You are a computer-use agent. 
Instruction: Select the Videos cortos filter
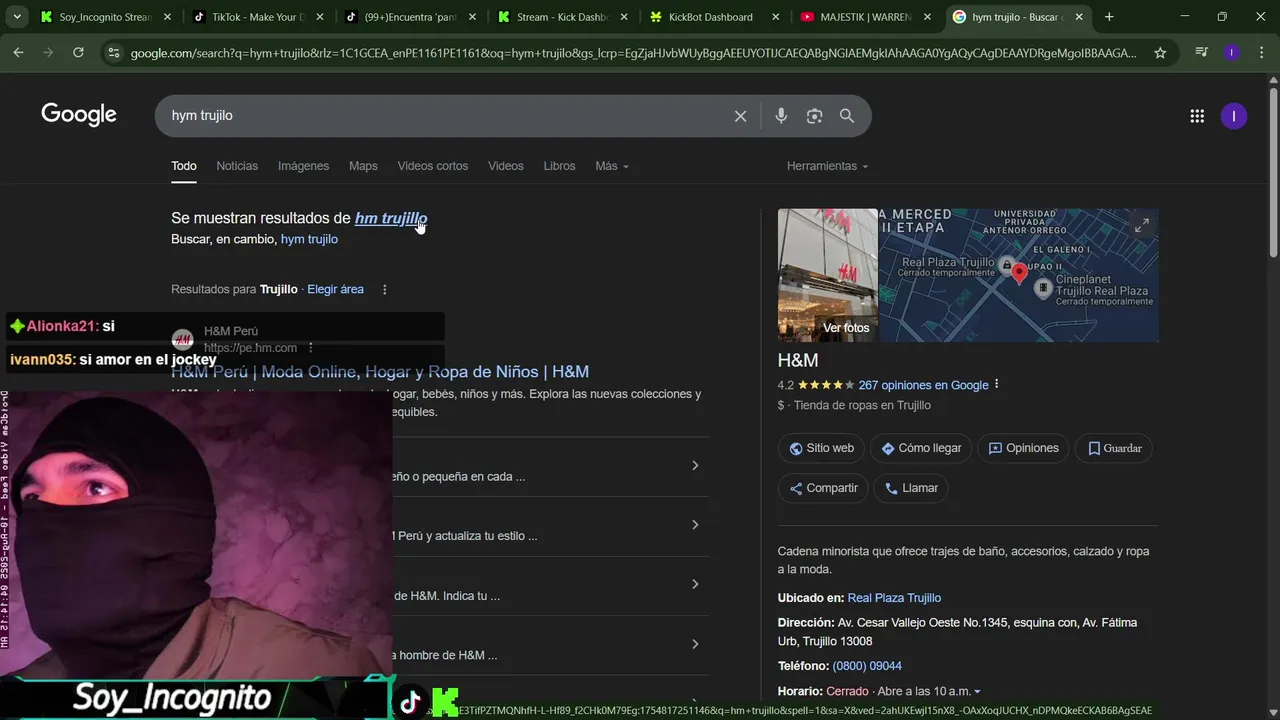(432, 166)
